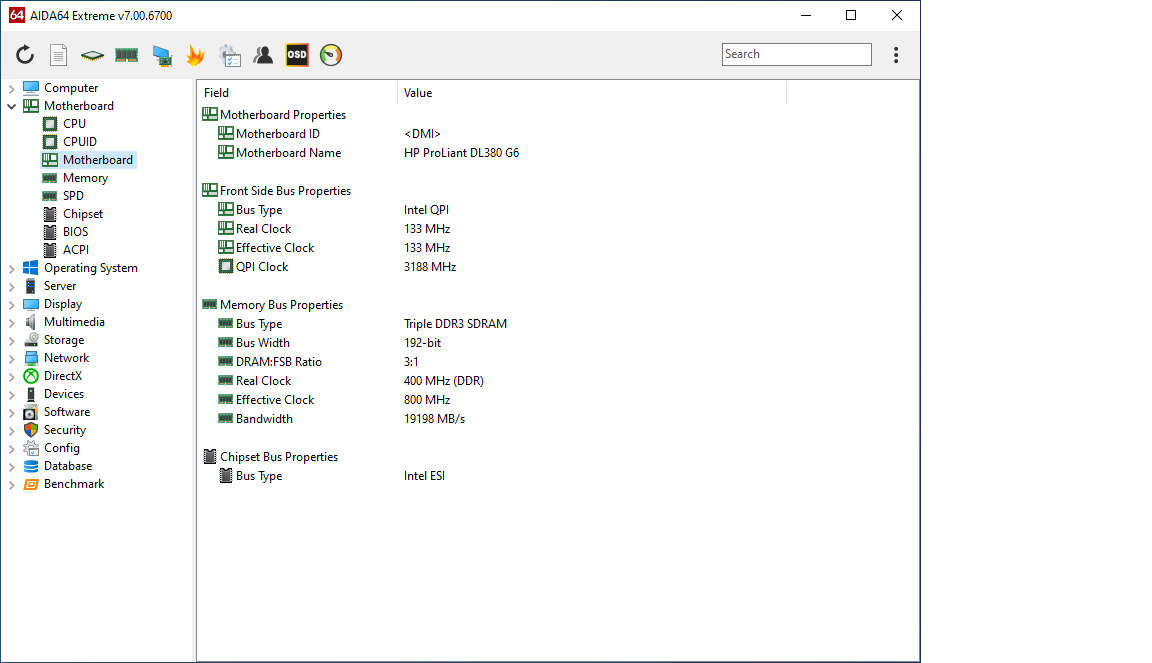Click the user accounts toolbar icon
Image resolution: width=1152 pixels, height=663 pixels.
click(x=263, y=55)
